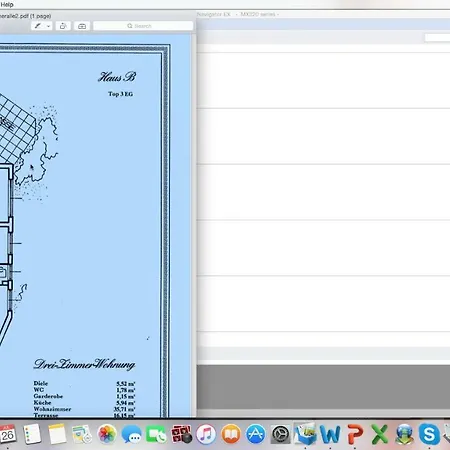Open iTunes from the Dock

206,434
